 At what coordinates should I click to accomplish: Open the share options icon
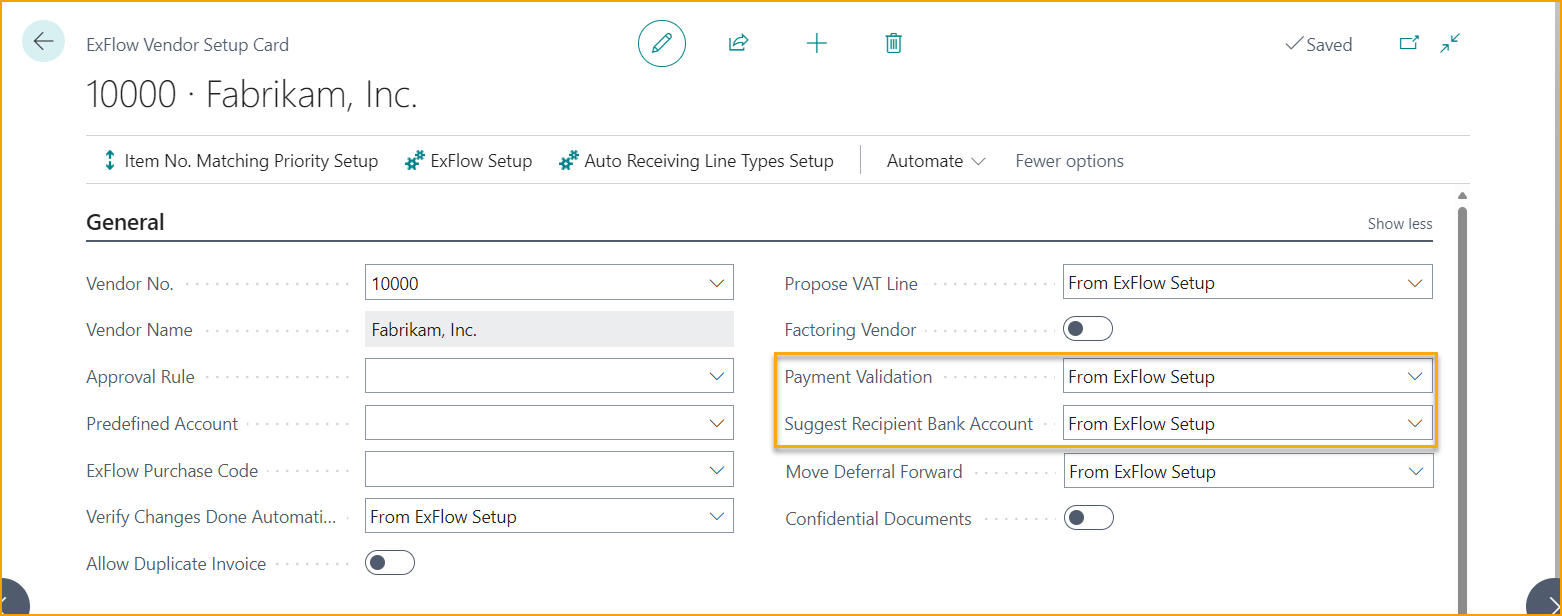click(x=738, y=43)
